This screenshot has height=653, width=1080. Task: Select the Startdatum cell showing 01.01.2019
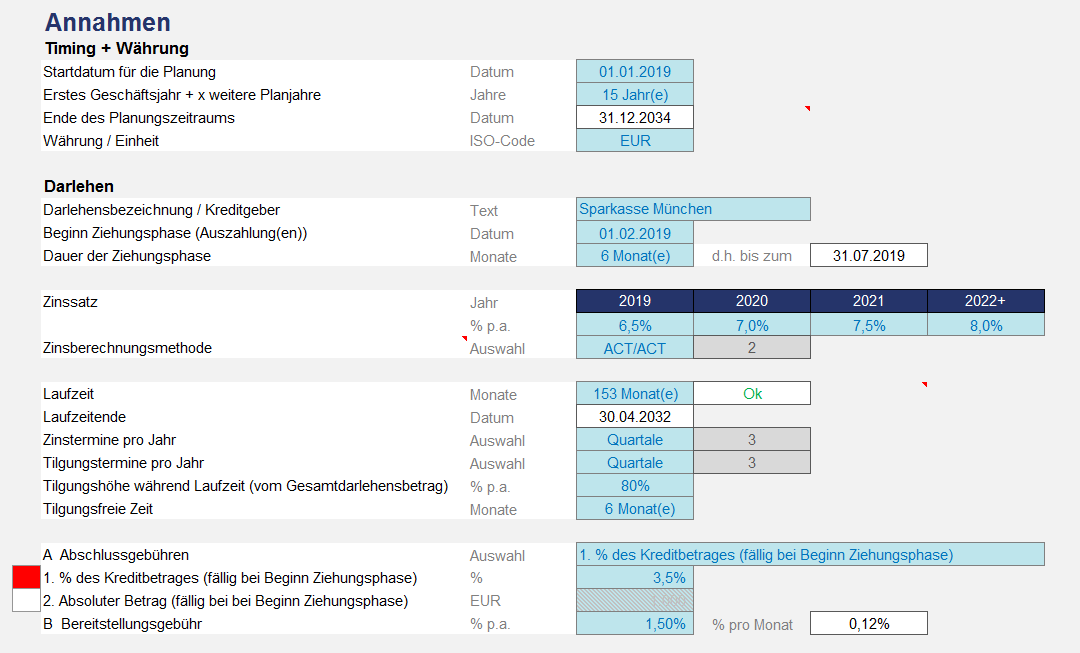(634, 72)
